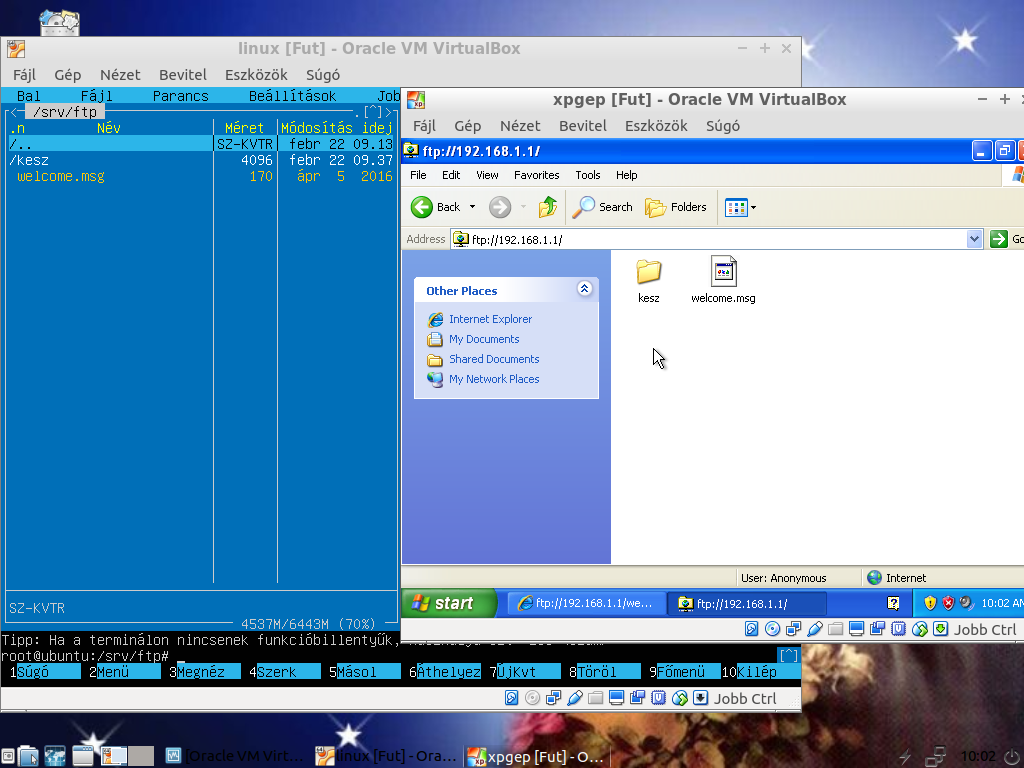Image resolution: width=1024 pixels, height=768 pixels.
Task: Click Internet Explorer under Other Places
Action: click(x=490, y=319)
